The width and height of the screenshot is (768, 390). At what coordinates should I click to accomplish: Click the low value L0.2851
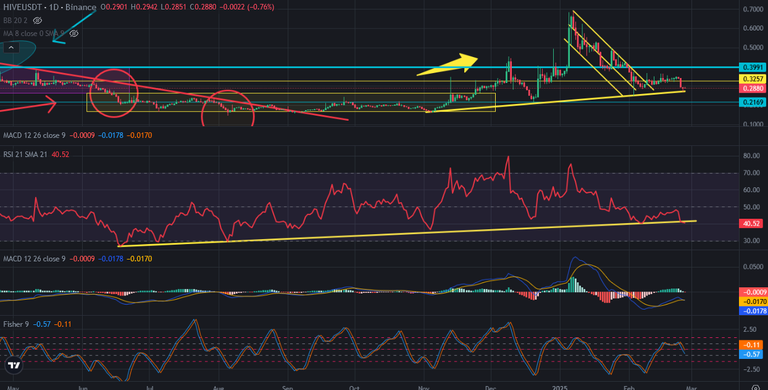[x=172, y=7]
